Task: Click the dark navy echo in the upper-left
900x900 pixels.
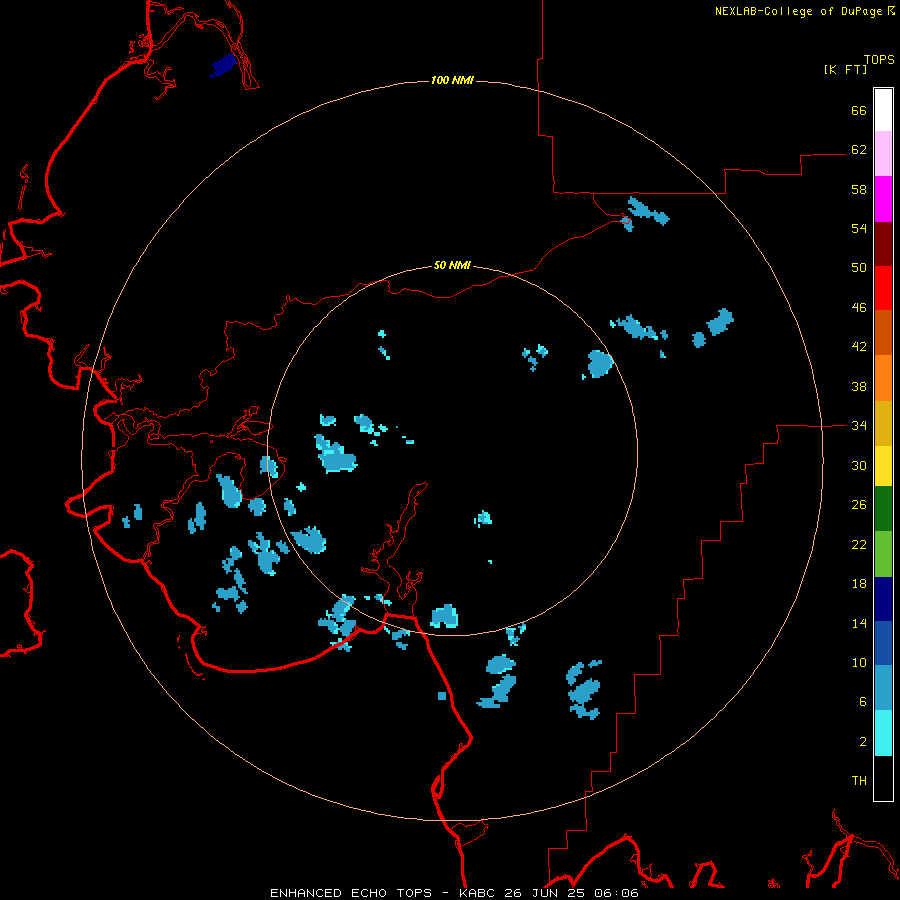Action: pyautogui.click(x=224, y=65)
